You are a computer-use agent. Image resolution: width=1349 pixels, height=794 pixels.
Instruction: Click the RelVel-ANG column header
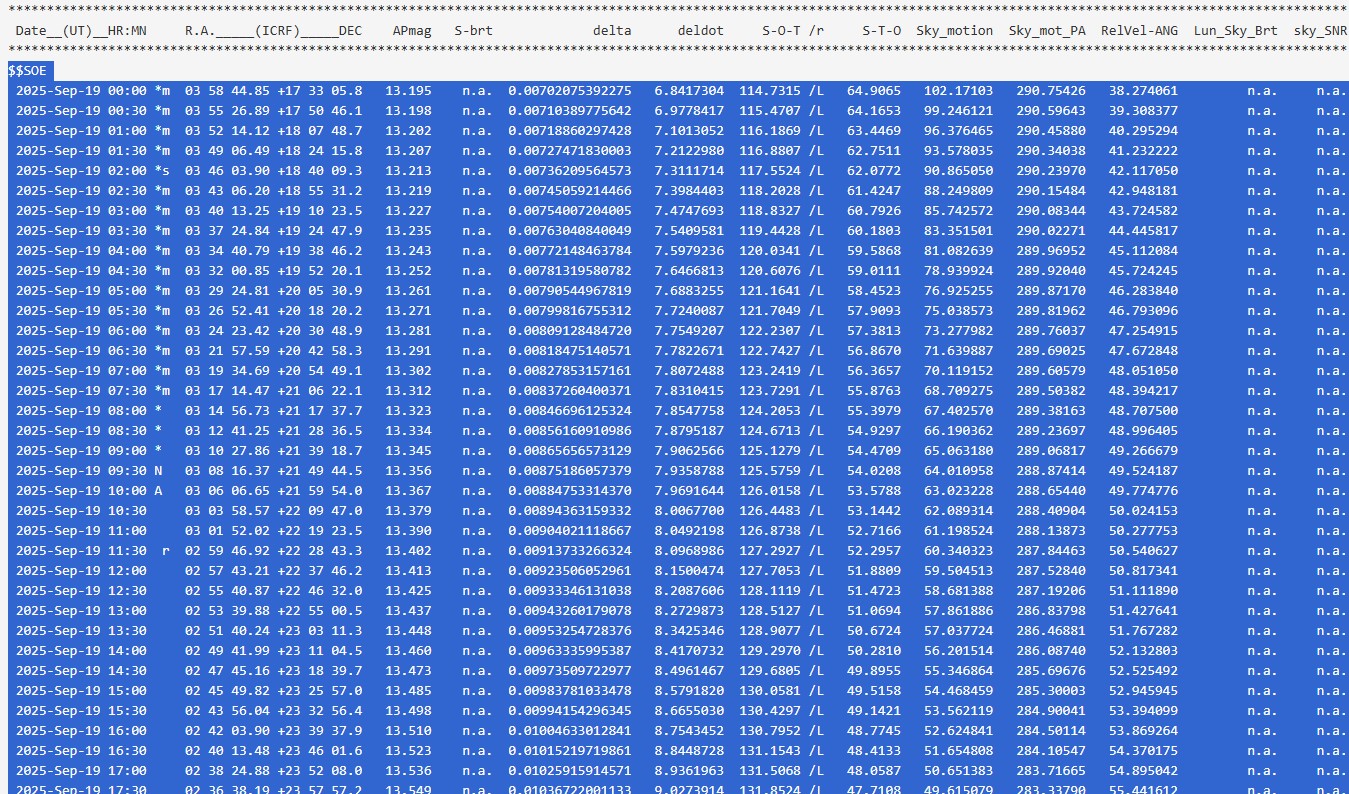[x=1139, y=31]
